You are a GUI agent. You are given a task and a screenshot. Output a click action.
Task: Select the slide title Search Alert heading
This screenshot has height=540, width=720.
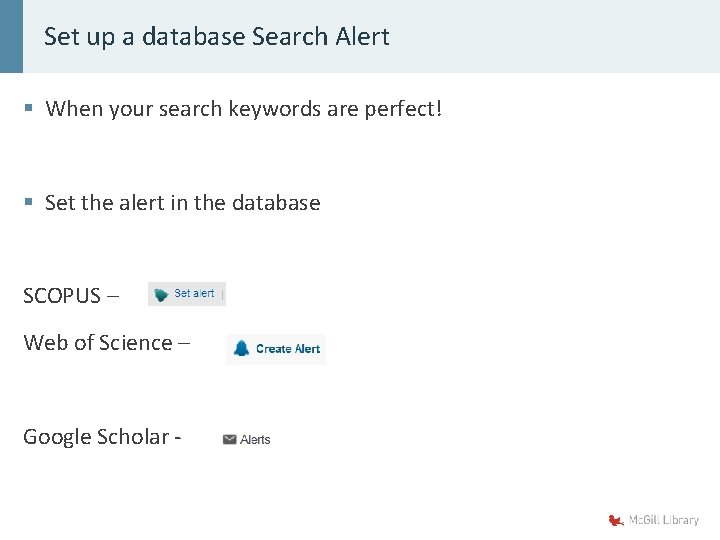216,37
